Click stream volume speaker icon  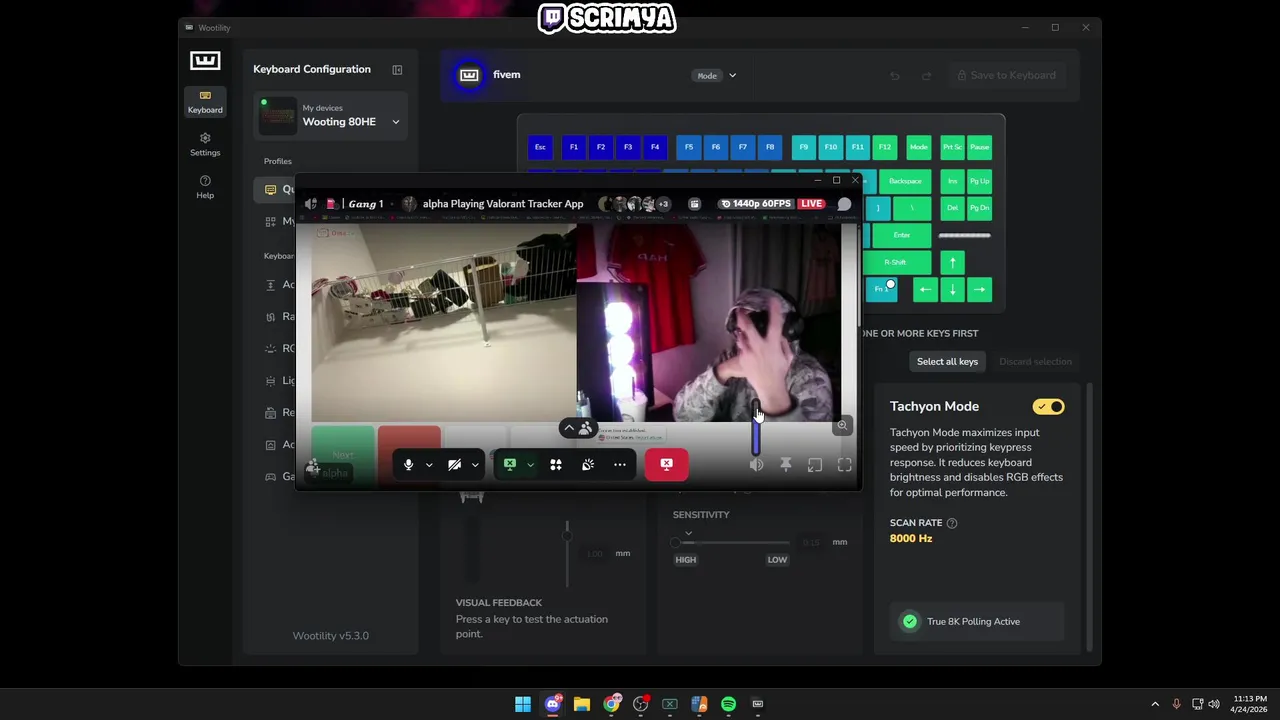pos(756,464)
